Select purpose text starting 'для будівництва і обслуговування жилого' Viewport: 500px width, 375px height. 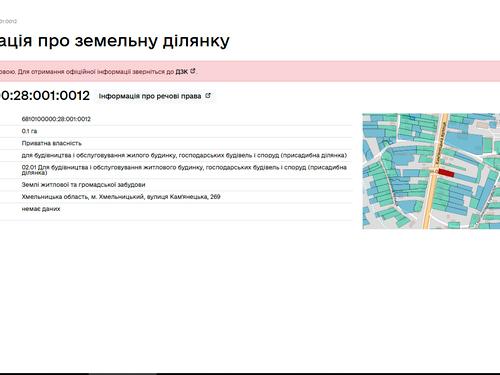point(184,155)
